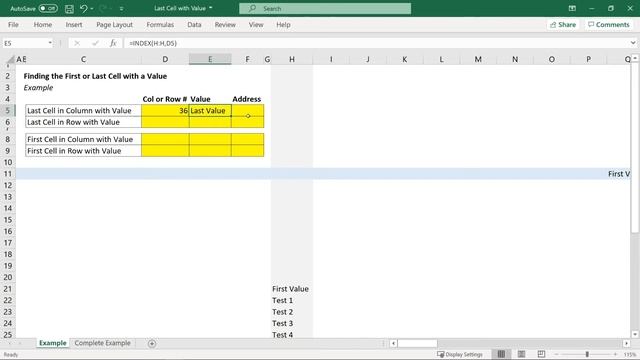
Task: Click the zoom slider handle
Action: coord(587,354)
